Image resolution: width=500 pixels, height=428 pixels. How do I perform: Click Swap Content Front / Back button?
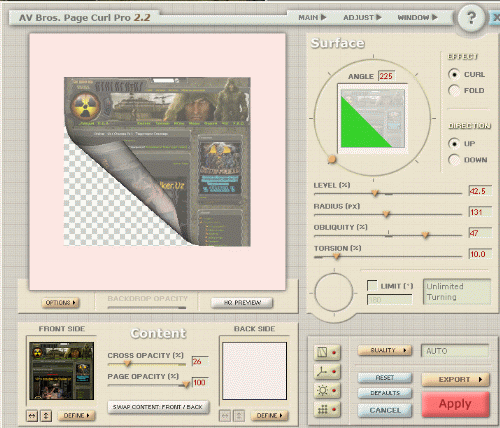[x=158, y=407]
